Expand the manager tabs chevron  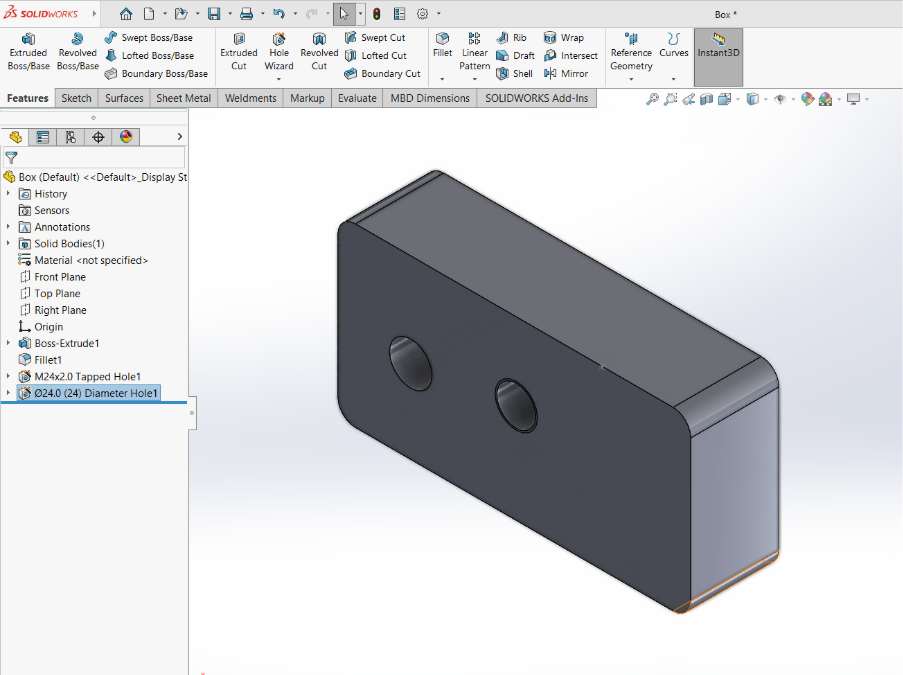tap(180, 137)
